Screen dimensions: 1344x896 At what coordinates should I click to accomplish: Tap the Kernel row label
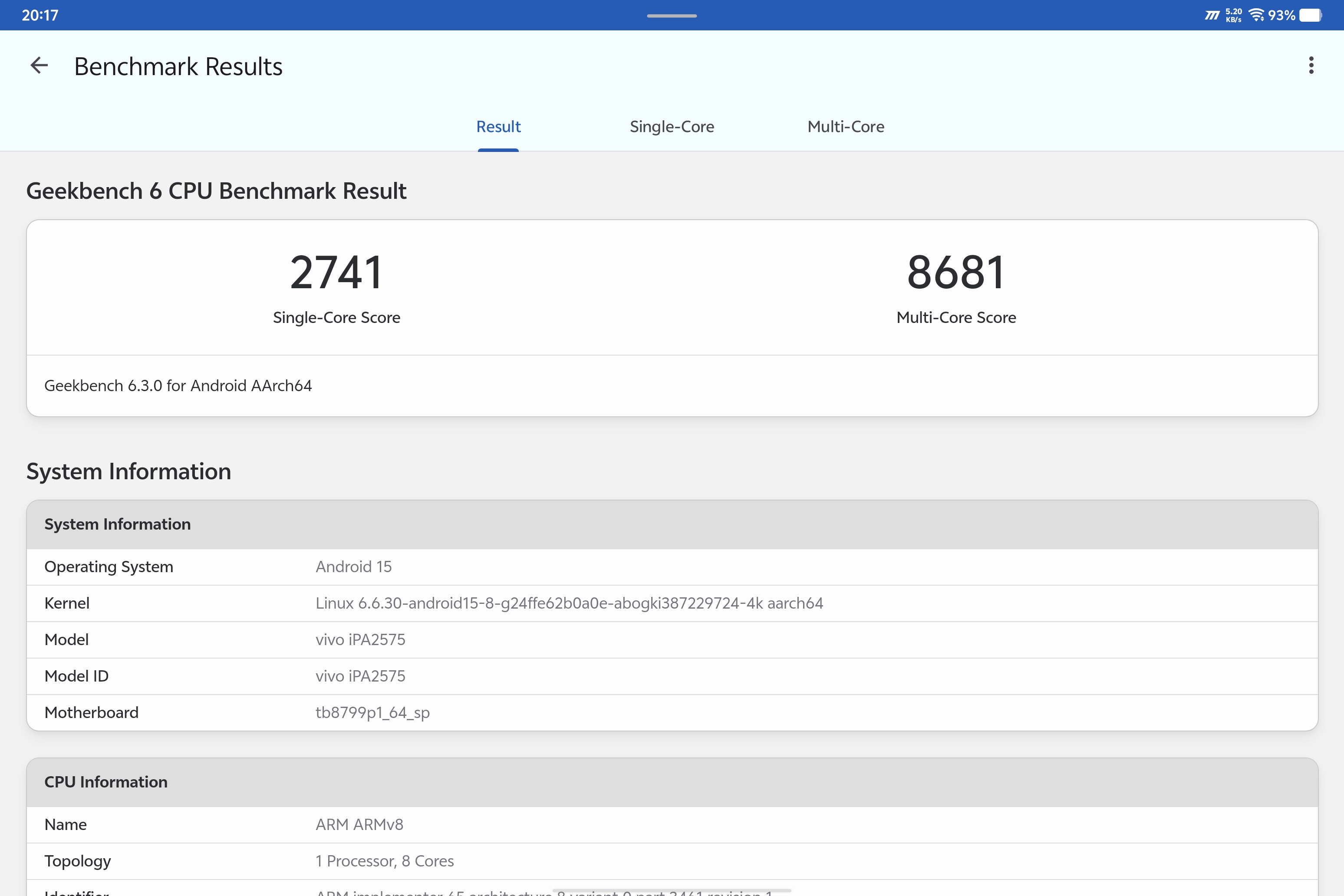click(x=67, y=603)
